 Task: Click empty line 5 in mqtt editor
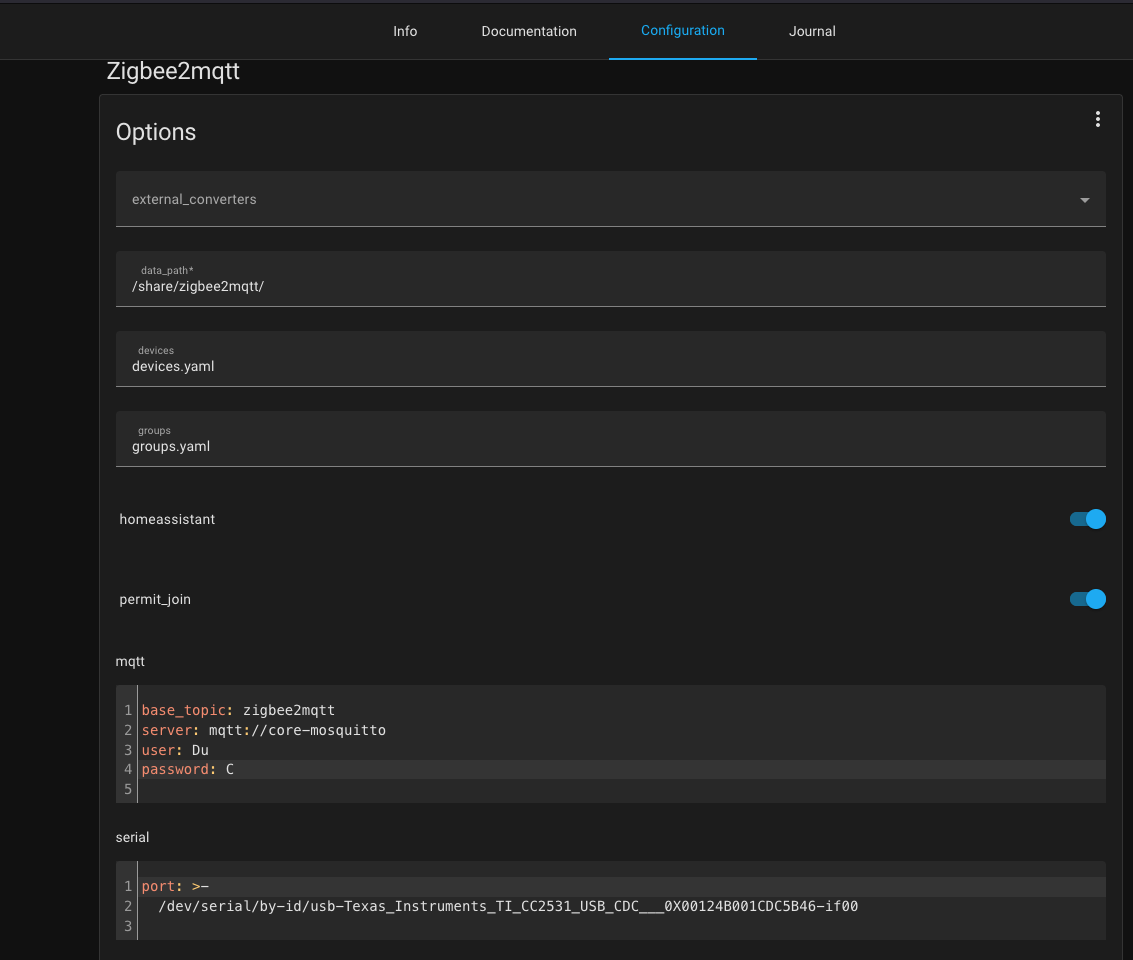point(621,789)
